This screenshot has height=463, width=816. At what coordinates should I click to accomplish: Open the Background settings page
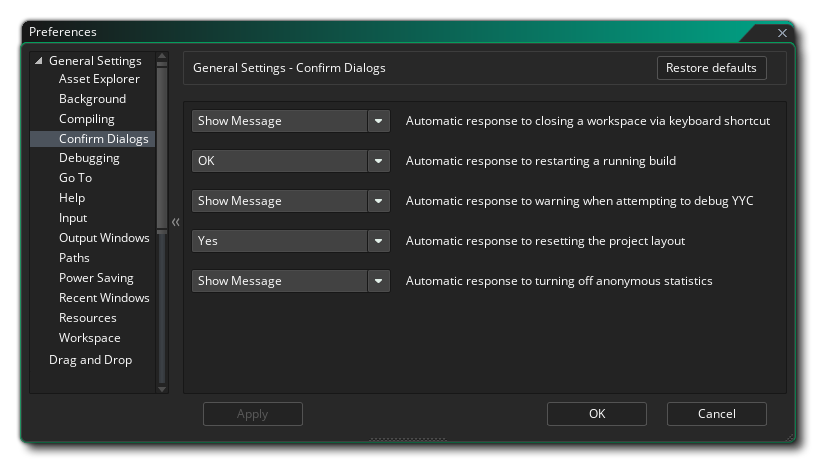click(x=92, y=99)
